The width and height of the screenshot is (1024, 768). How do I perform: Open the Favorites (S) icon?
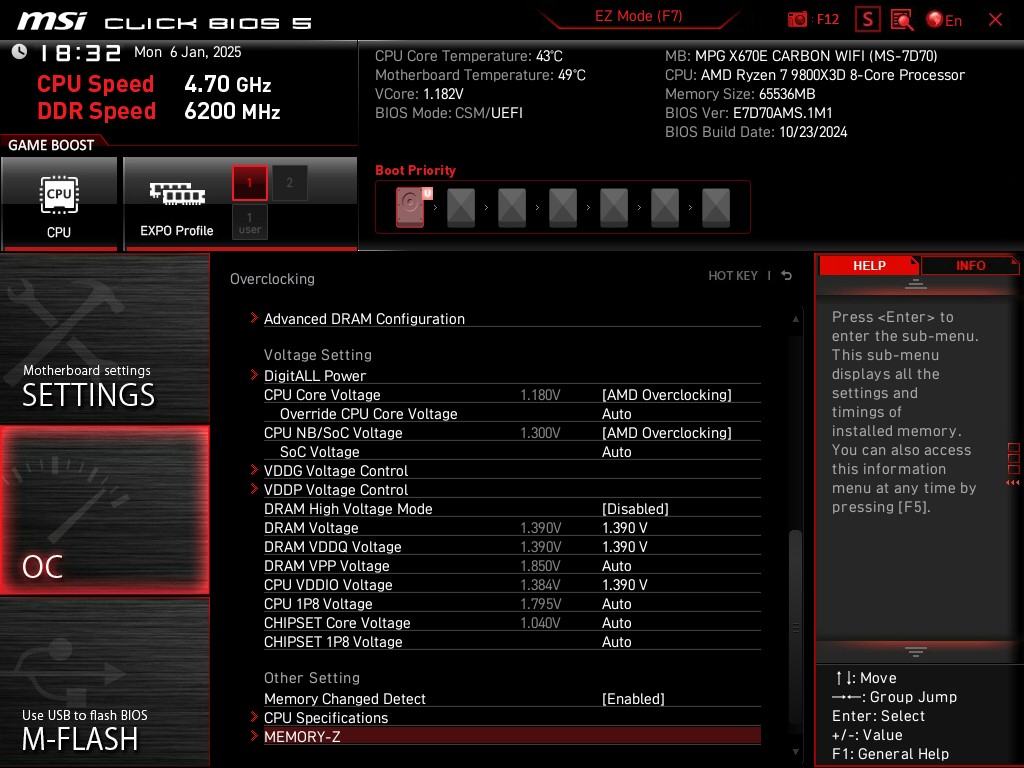click(x=867, y=20)
